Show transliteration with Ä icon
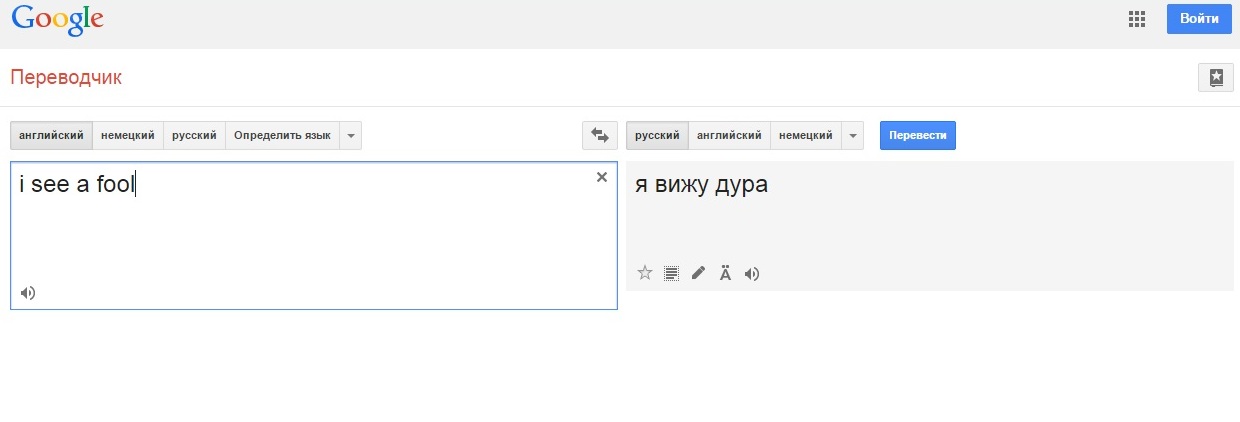This screenshot has width=1240, height=422. [x=725, y=273]
